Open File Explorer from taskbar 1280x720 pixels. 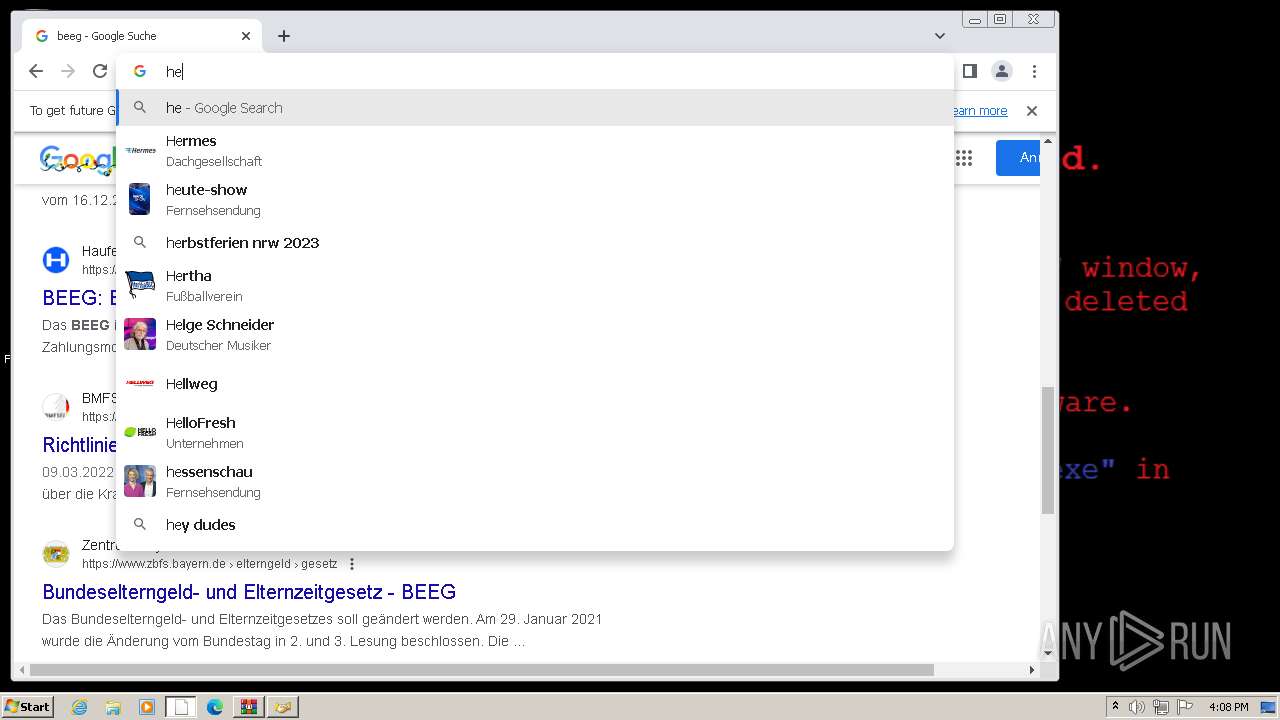113,707
